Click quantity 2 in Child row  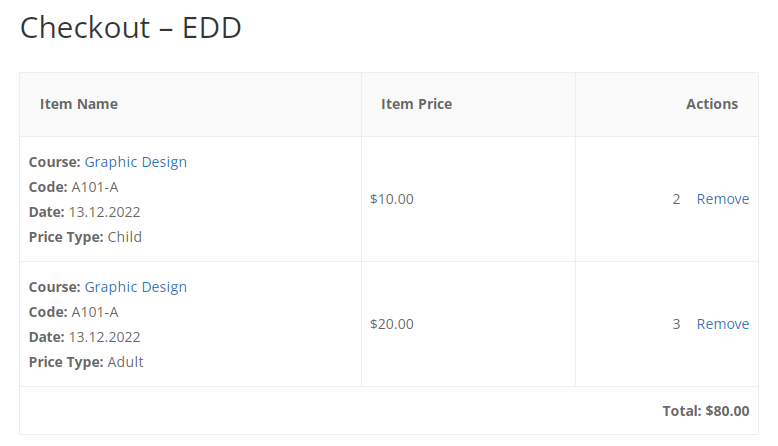tap(676, 199)
